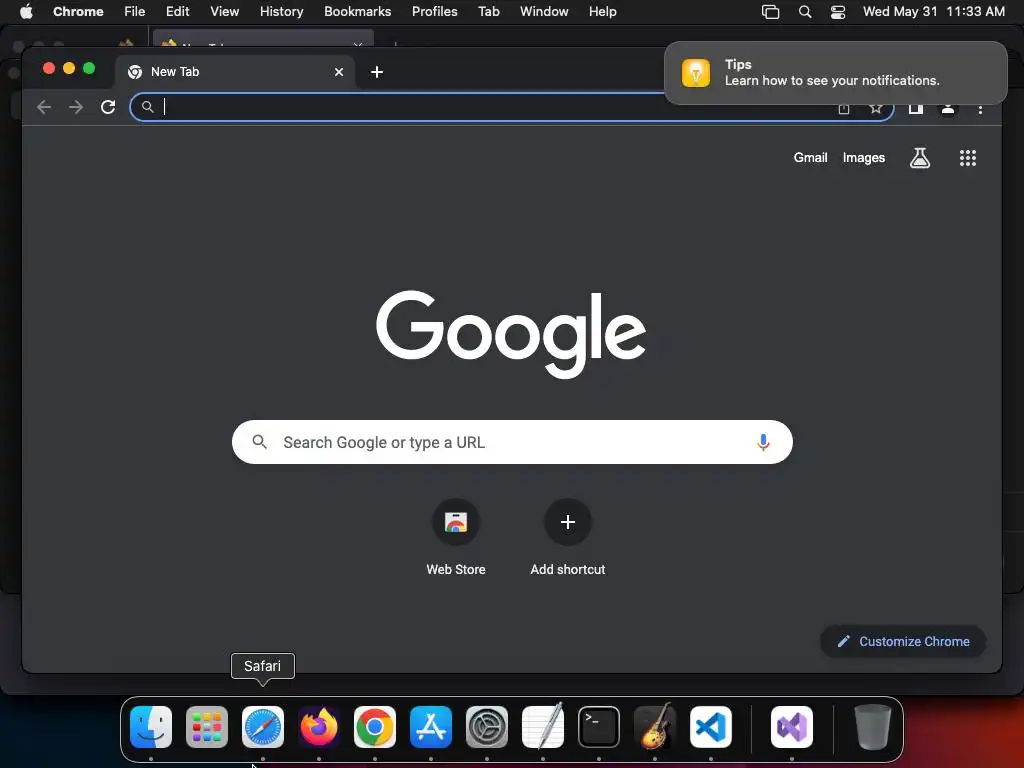Open the Window menu

coord(544,11)
